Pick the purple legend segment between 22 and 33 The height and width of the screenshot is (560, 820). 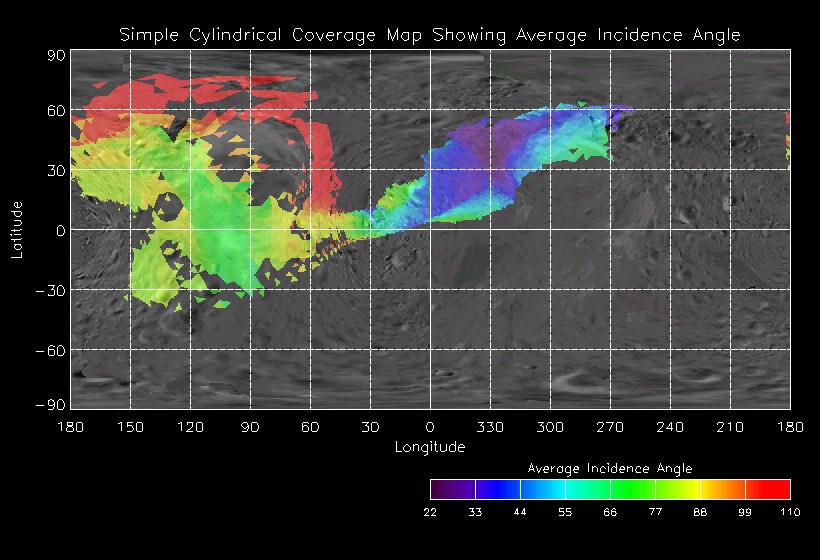pos(453,489)
